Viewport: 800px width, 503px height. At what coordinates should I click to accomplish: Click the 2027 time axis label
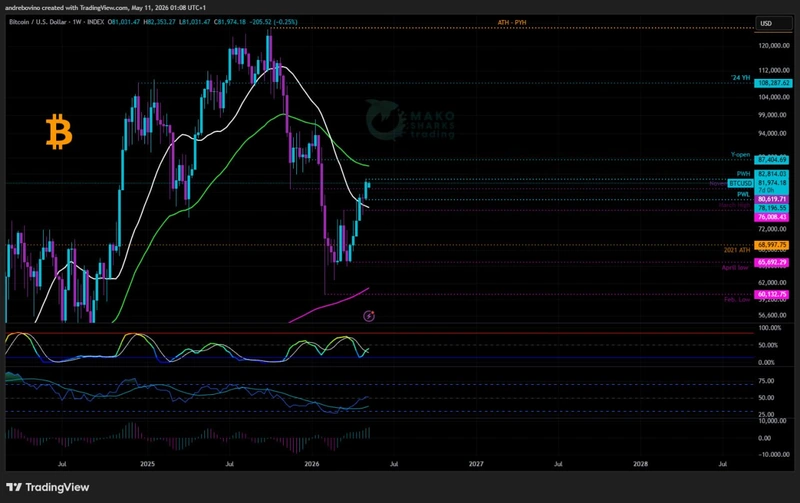click(476, 464)
